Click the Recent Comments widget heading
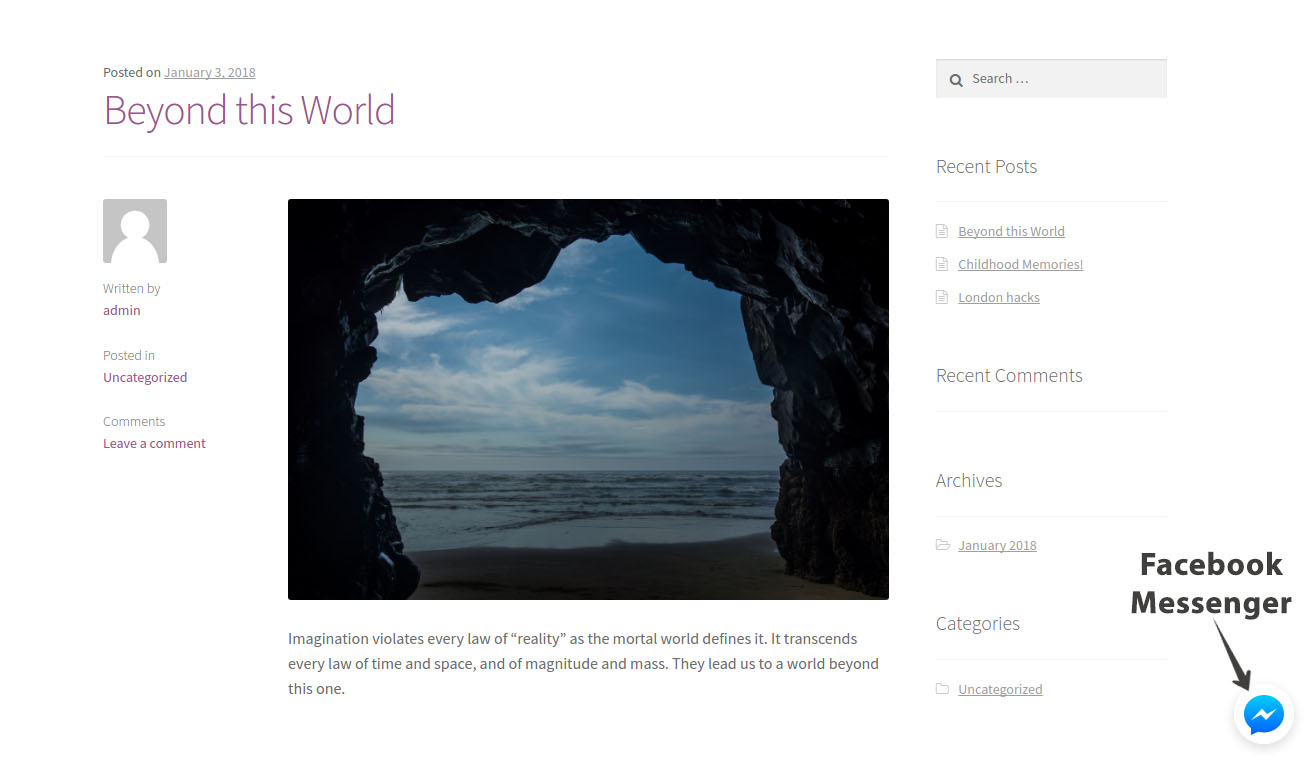The height and width of the screenshot is (768, 1316). tap(1009, 376)
